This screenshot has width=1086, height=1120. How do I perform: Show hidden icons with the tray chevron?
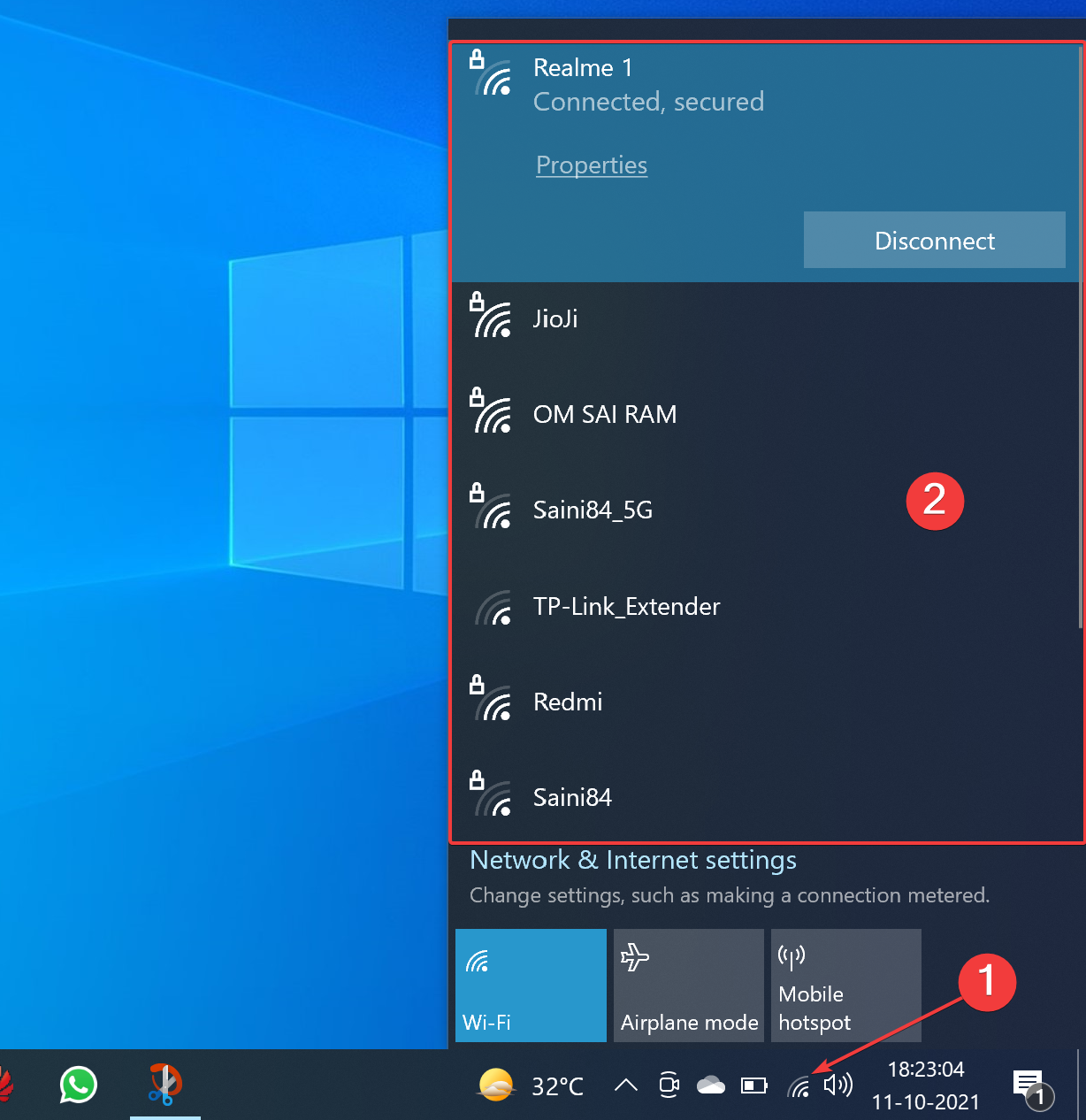(626, 1085)
